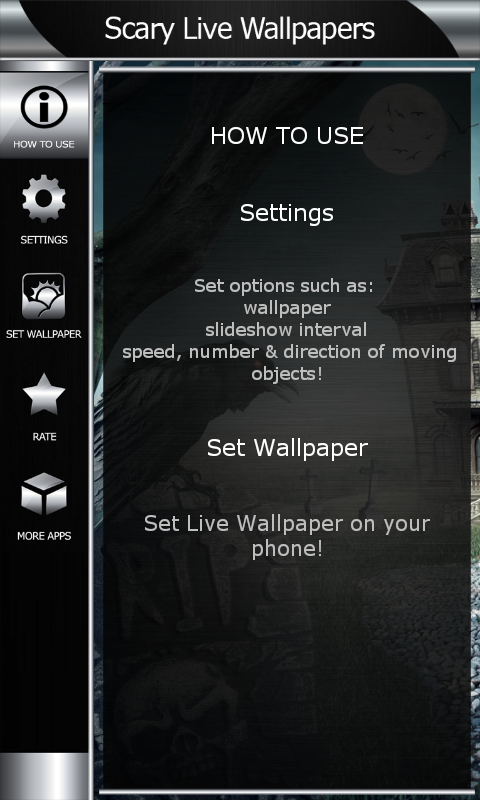Screen dimensions: 480x800
Task: Tap the Rate star icon
Action: [x=44, y=394]
